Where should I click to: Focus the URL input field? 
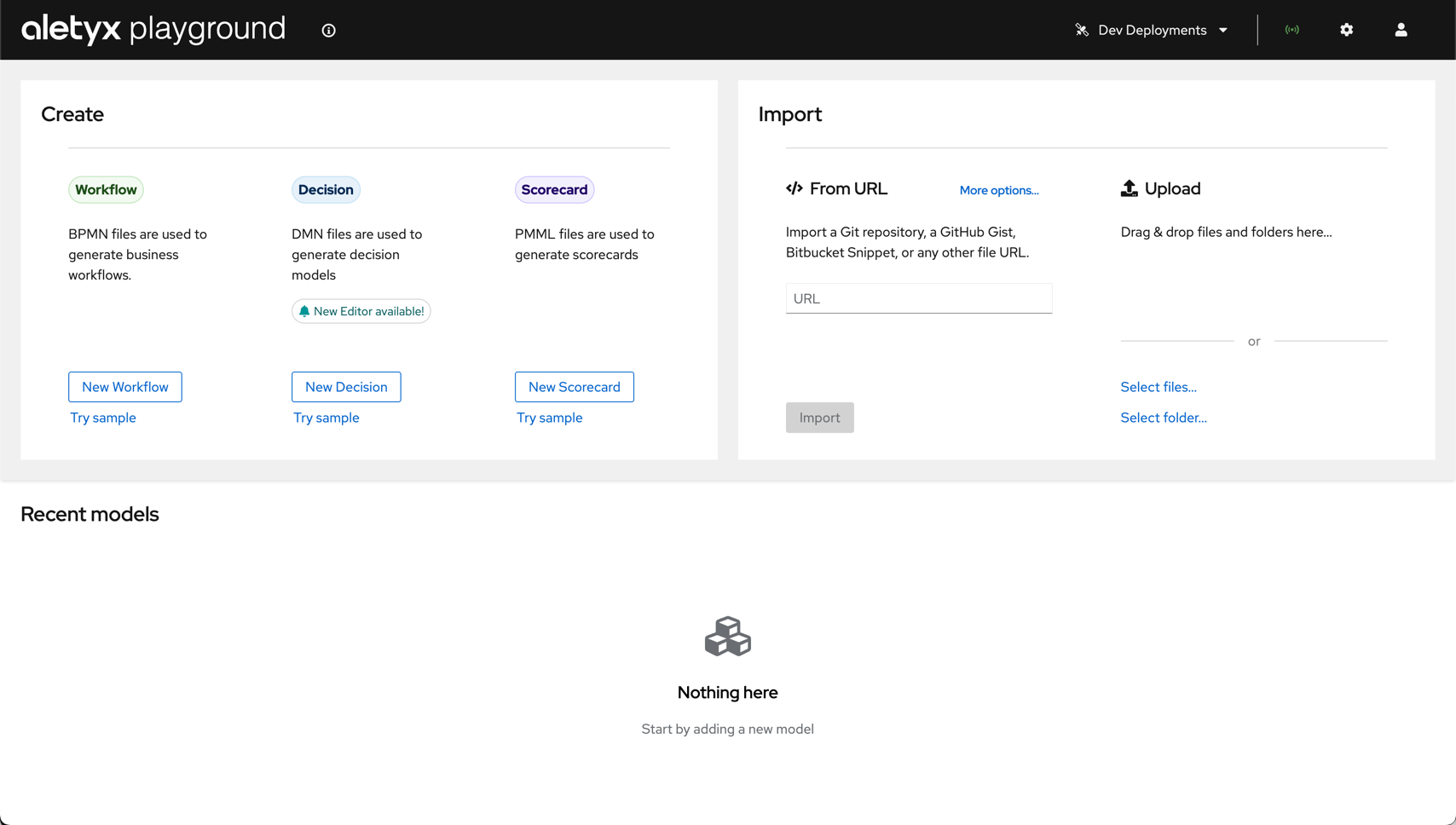click(918, 298)
